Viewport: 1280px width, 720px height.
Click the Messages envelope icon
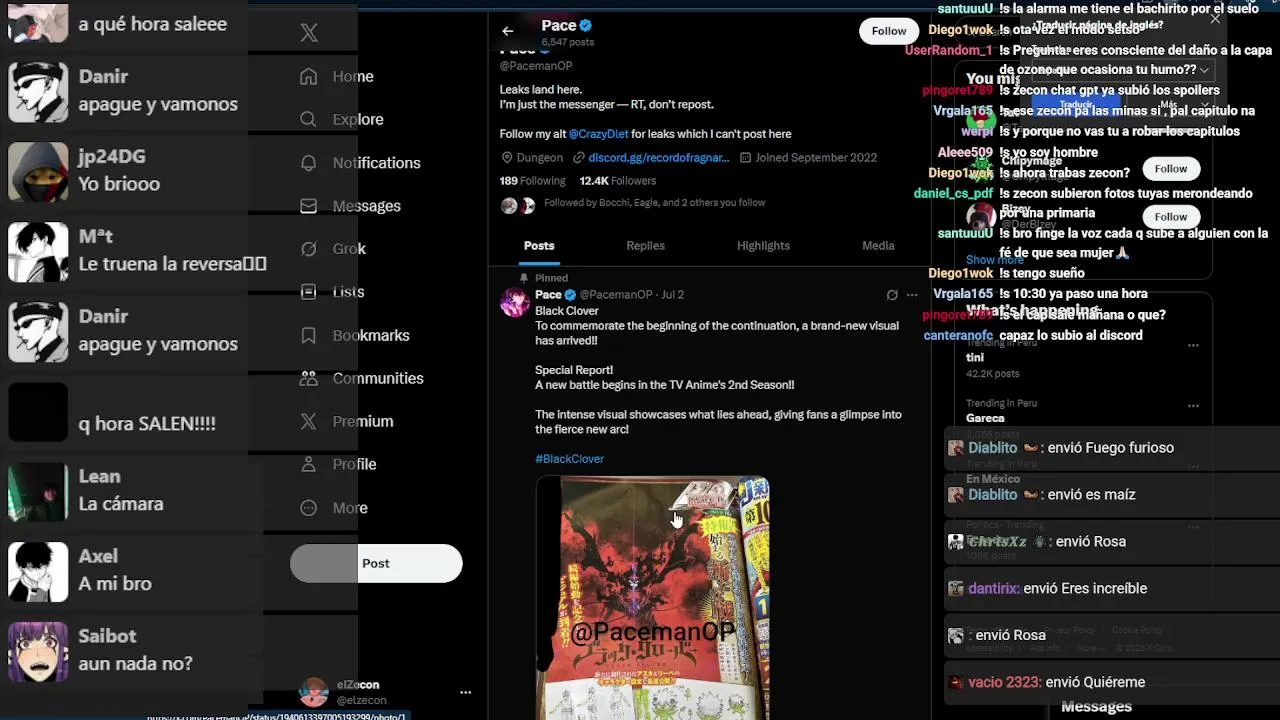tap(309, 205)
